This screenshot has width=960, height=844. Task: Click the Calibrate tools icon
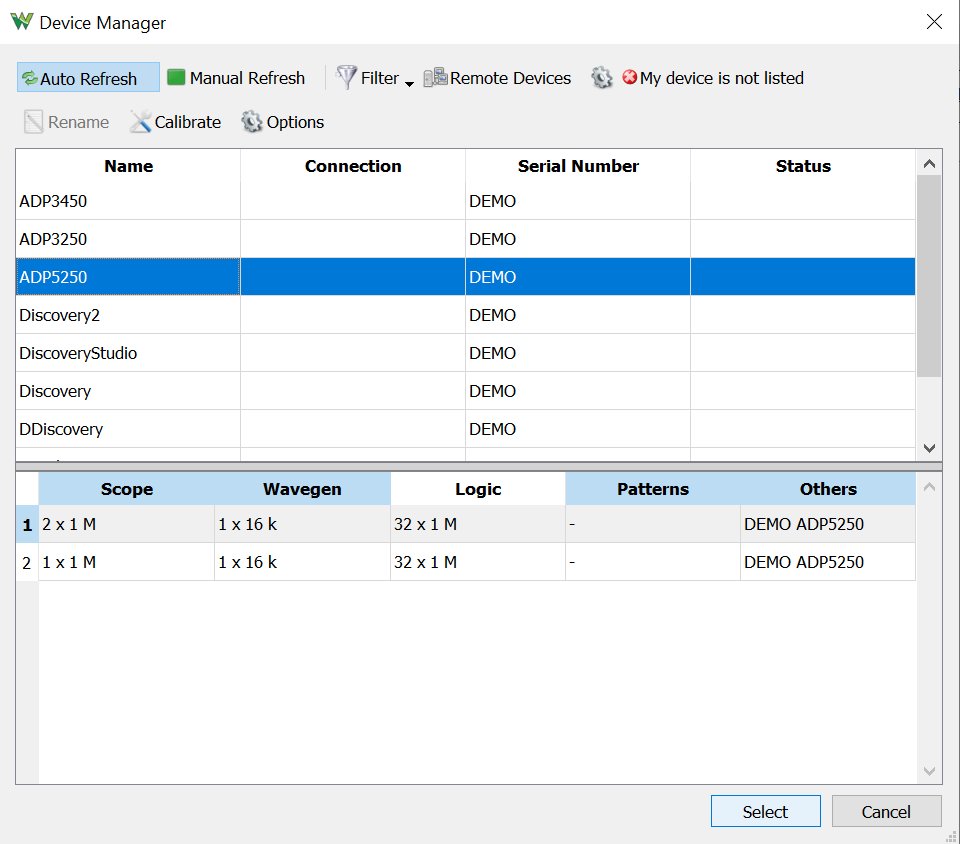[x=140, y=122]
